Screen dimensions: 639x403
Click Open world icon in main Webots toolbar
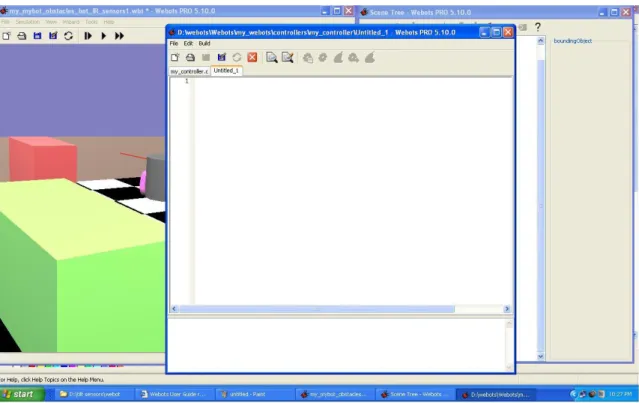point(22,36)
